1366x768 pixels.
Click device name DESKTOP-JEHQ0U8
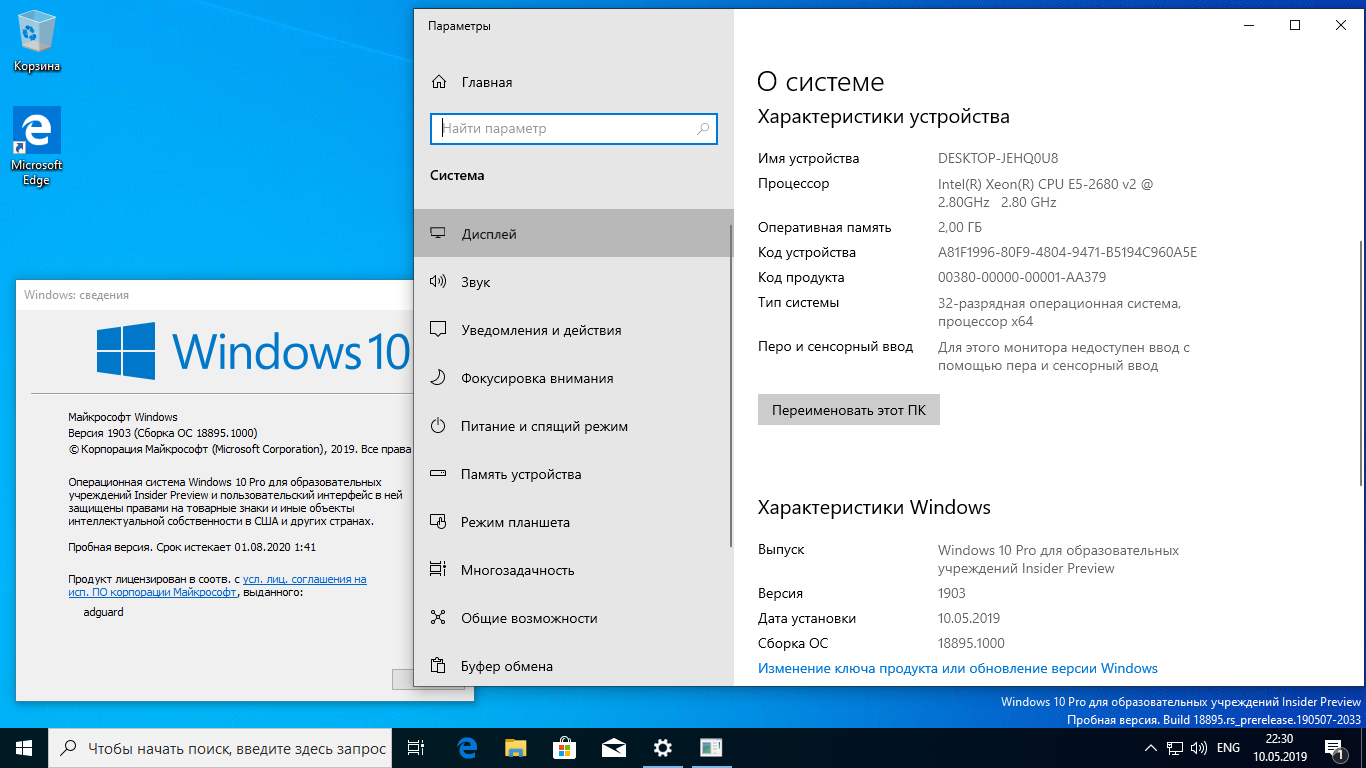998,158
